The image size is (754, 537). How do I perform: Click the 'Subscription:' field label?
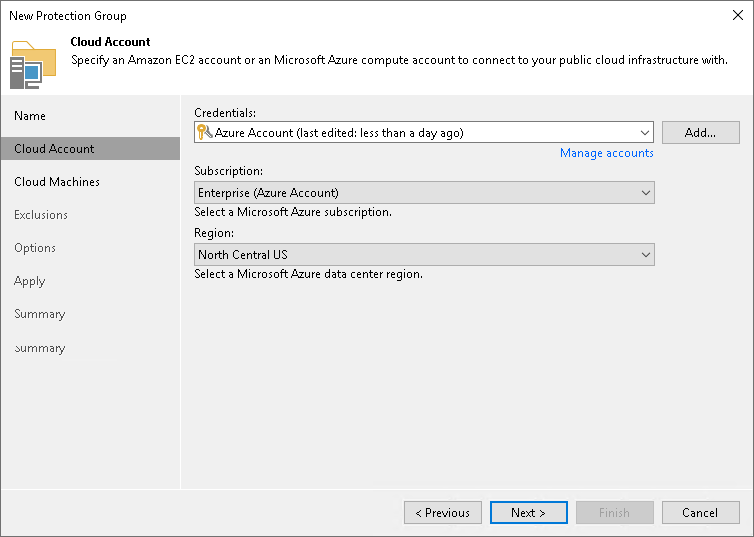(228, 171)
